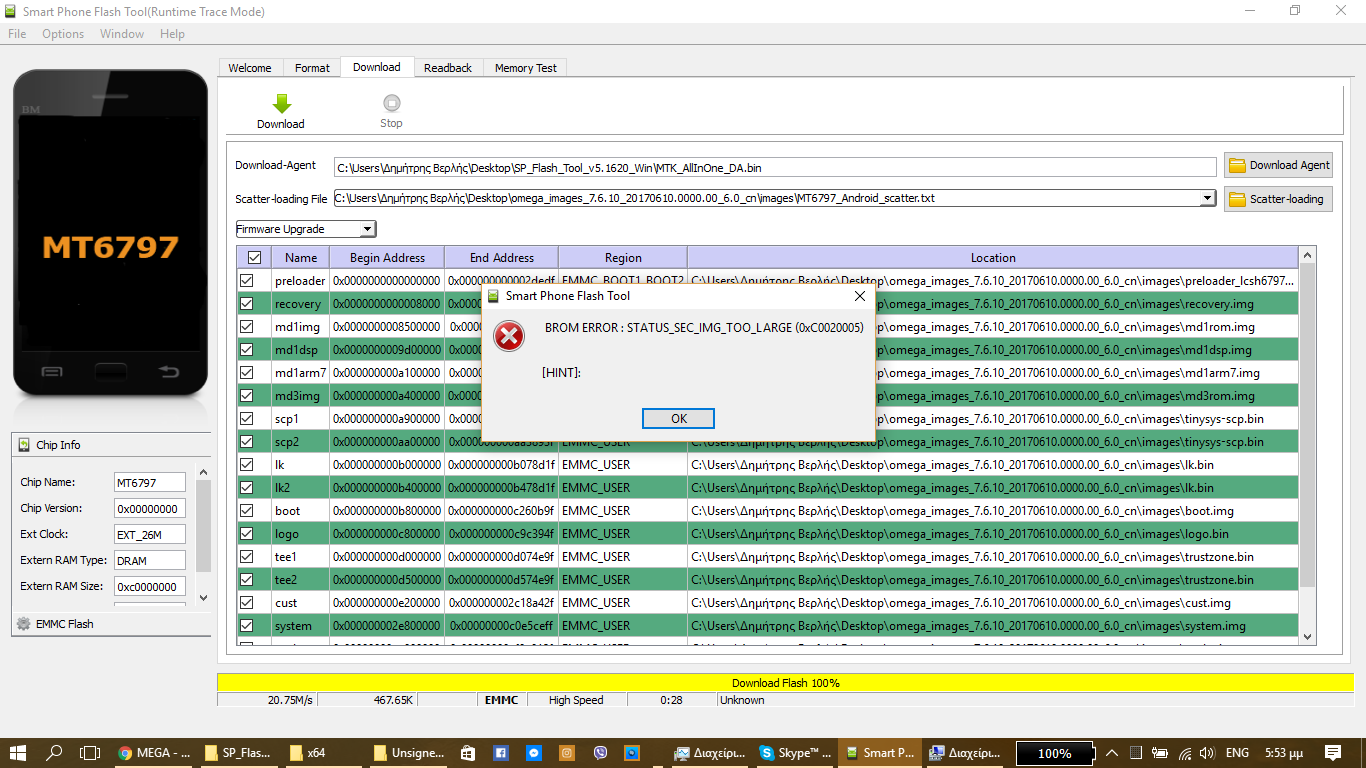
Task: Close the BROM error dialog with X
Action: 860,296
